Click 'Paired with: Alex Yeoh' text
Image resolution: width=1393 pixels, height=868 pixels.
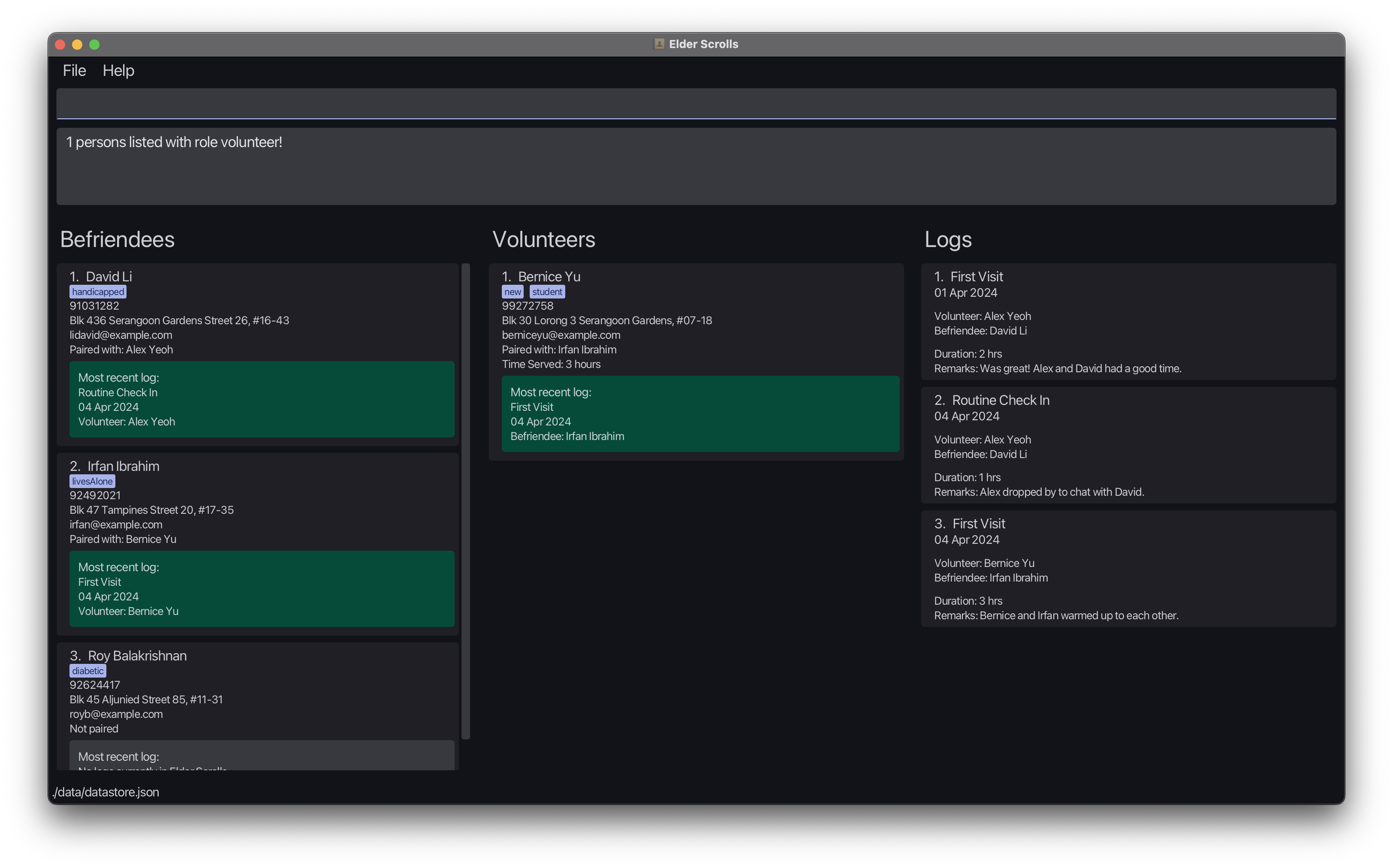tap(121, 350)
